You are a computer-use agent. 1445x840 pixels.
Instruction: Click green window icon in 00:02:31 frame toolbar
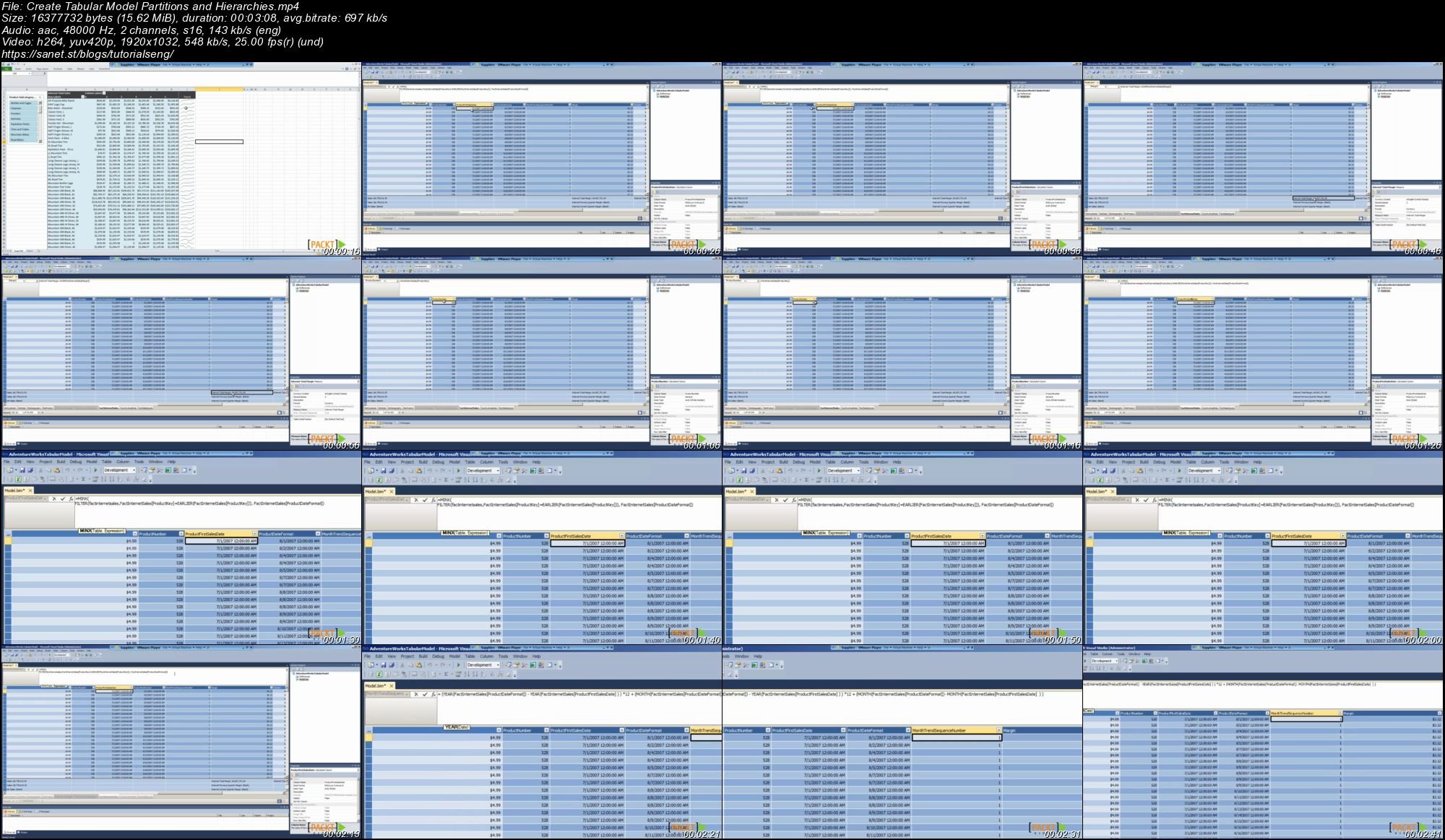point(754,665)
